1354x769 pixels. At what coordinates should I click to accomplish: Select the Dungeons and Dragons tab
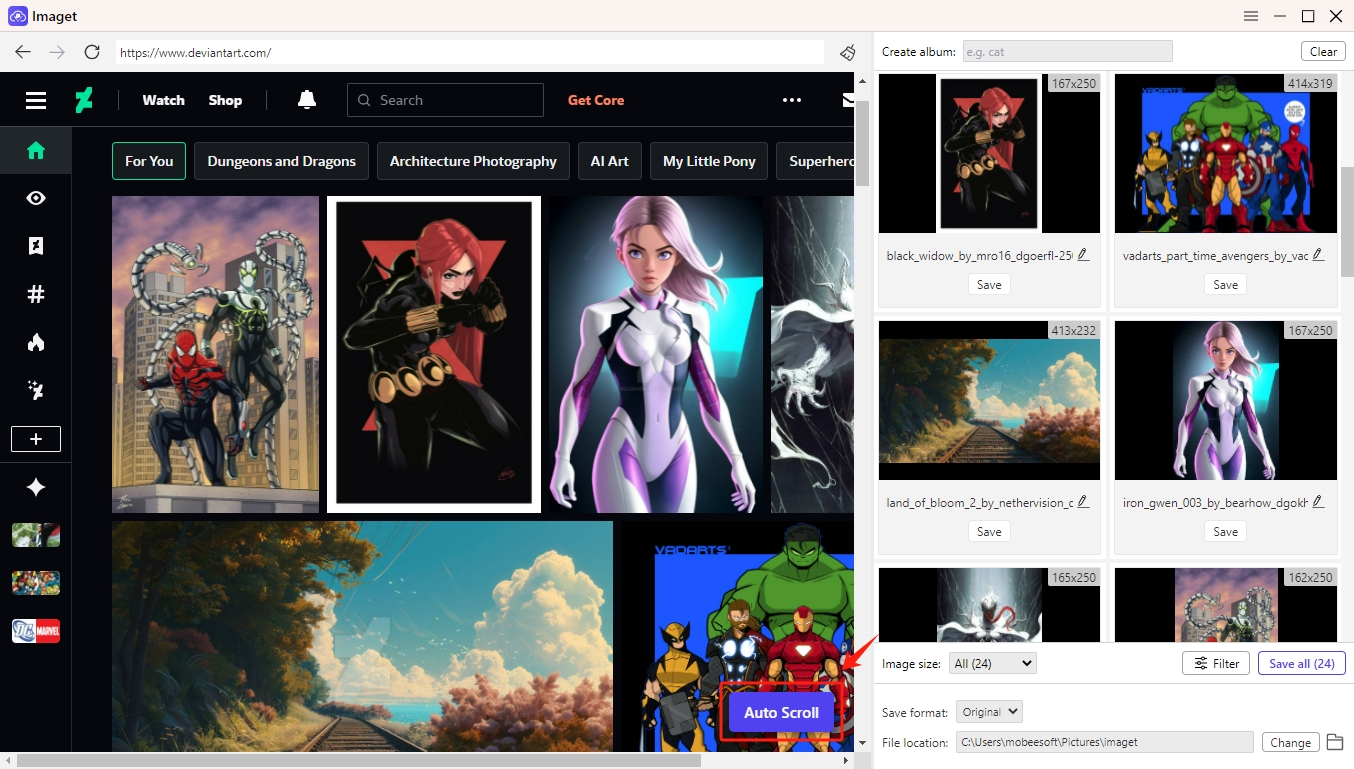point(281,161)
